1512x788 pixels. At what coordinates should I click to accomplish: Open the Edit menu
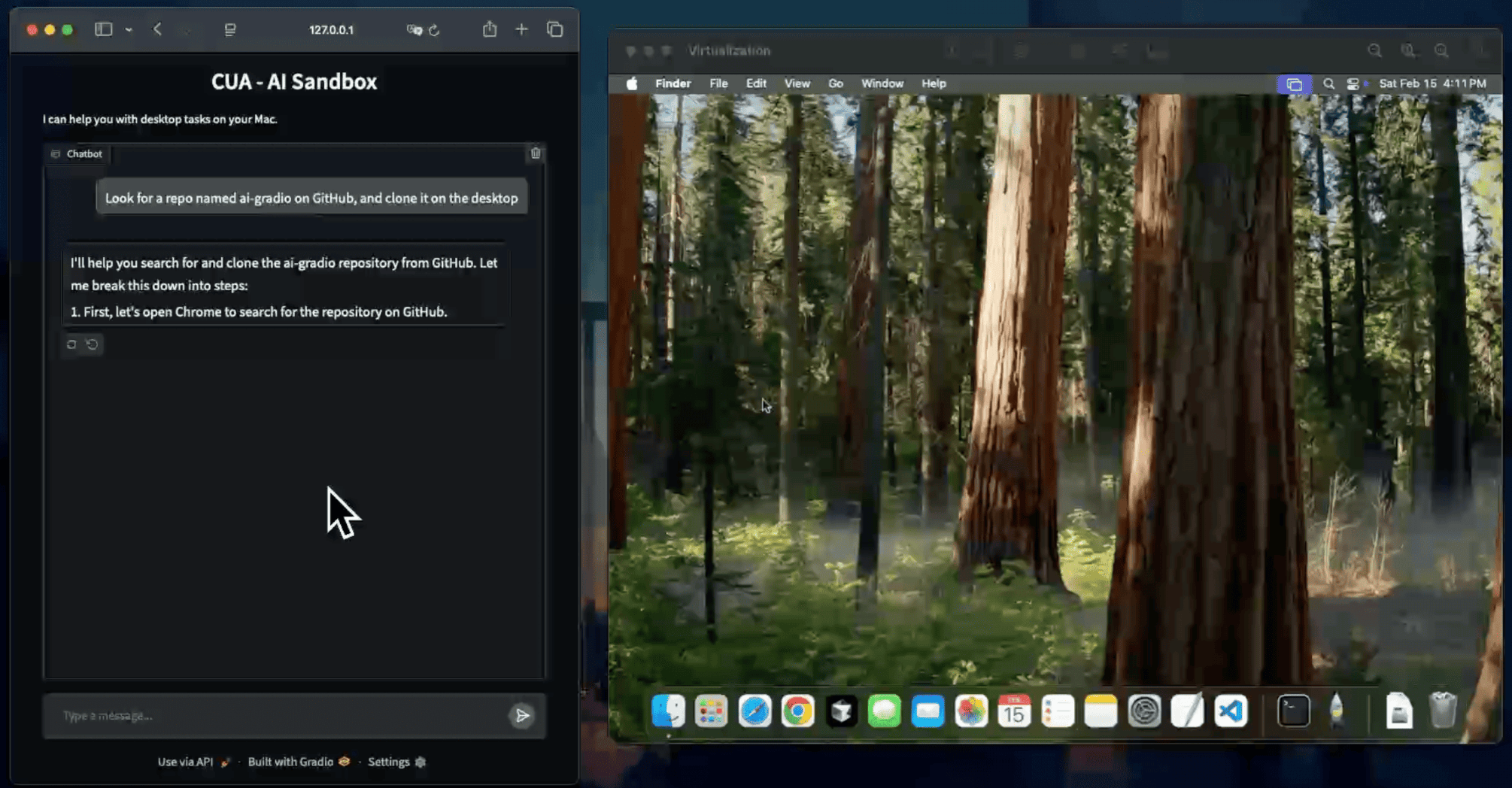[756, 83]
